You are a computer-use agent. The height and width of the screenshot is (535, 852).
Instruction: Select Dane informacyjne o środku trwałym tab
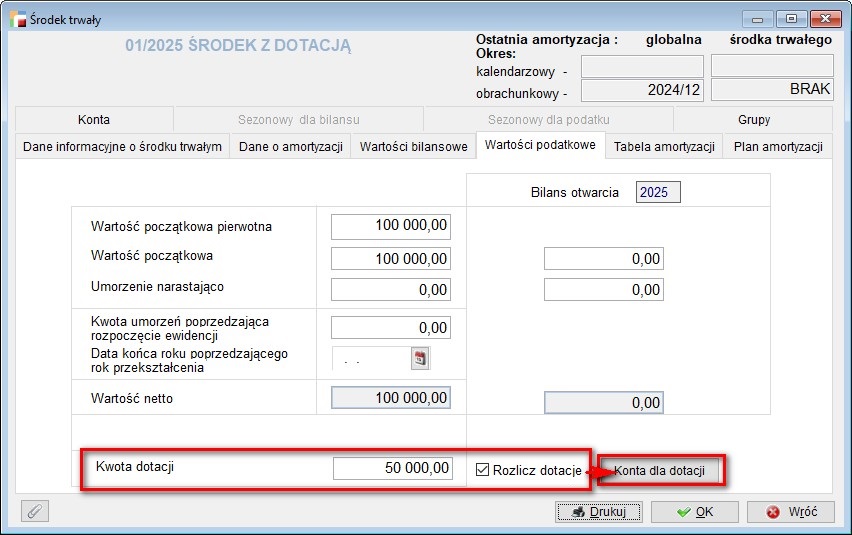coord(122,147)
